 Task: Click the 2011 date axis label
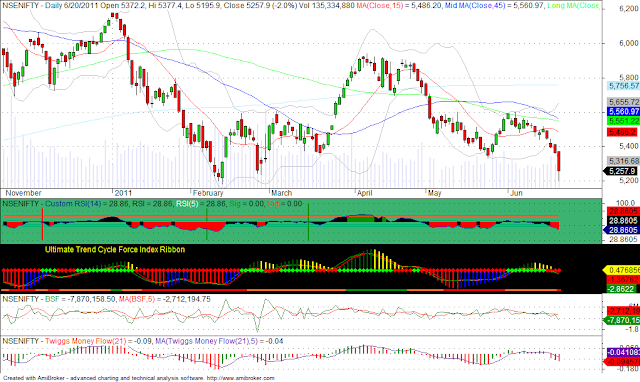point(123,193)
